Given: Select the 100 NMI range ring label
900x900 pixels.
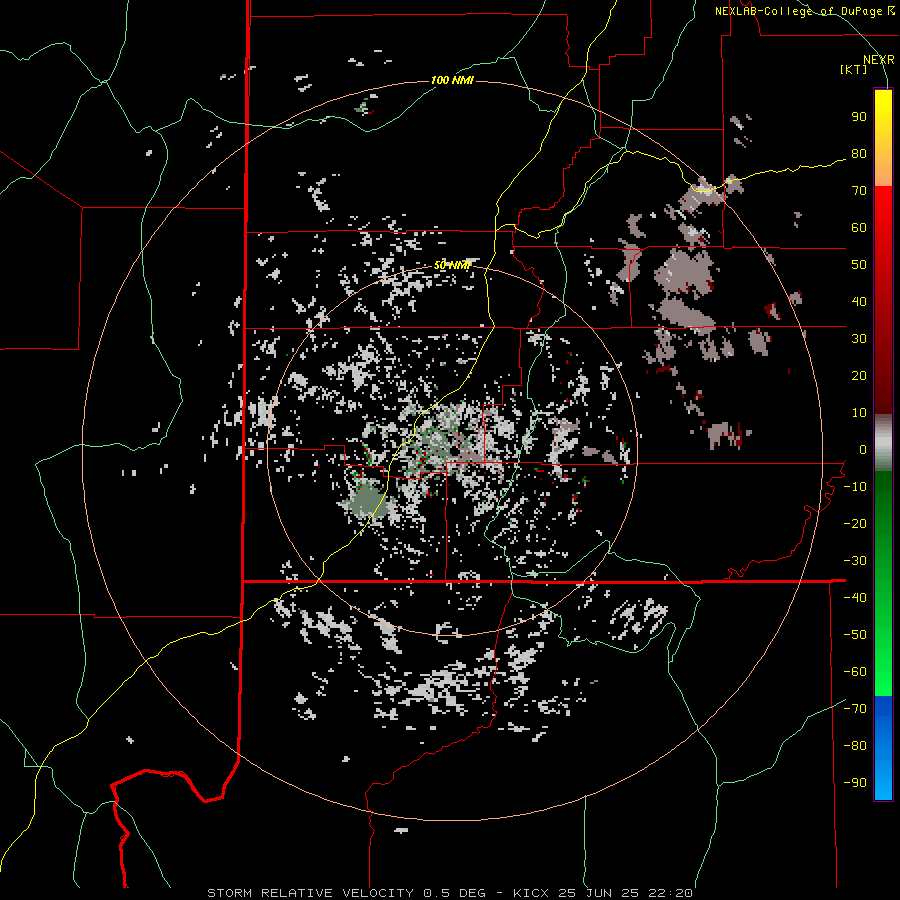Looking at the screenshot, I should coord(452,80).
